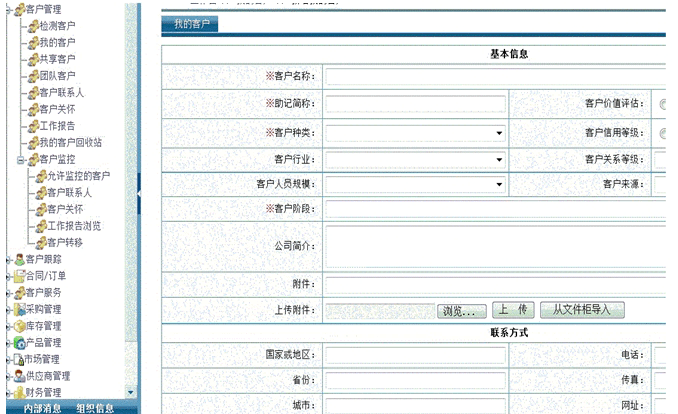Expand the 库存管理 tree node
678x414 pixels.
(8, 327)
